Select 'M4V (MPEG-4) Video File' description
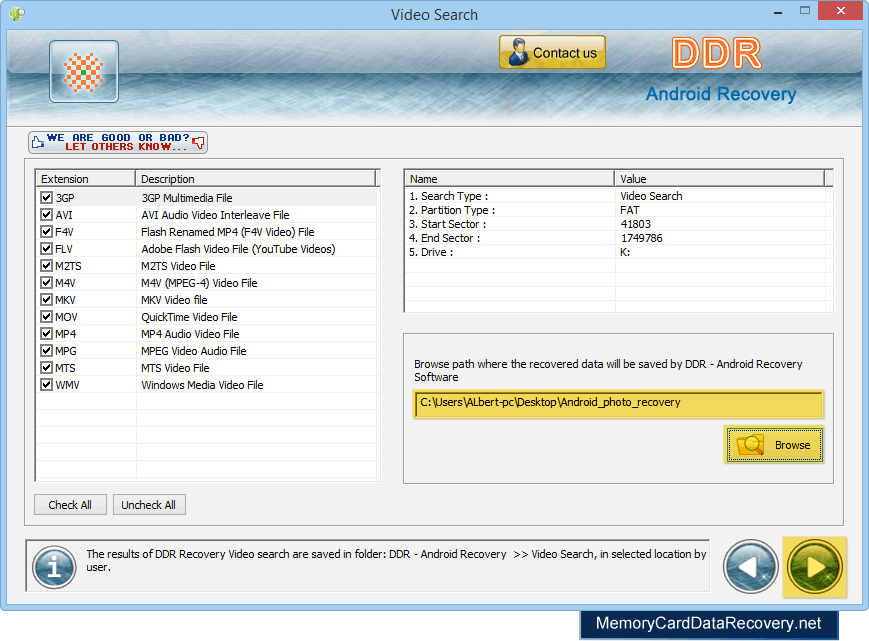The width and height of the screenshot is (869, 641). [200, 283]
